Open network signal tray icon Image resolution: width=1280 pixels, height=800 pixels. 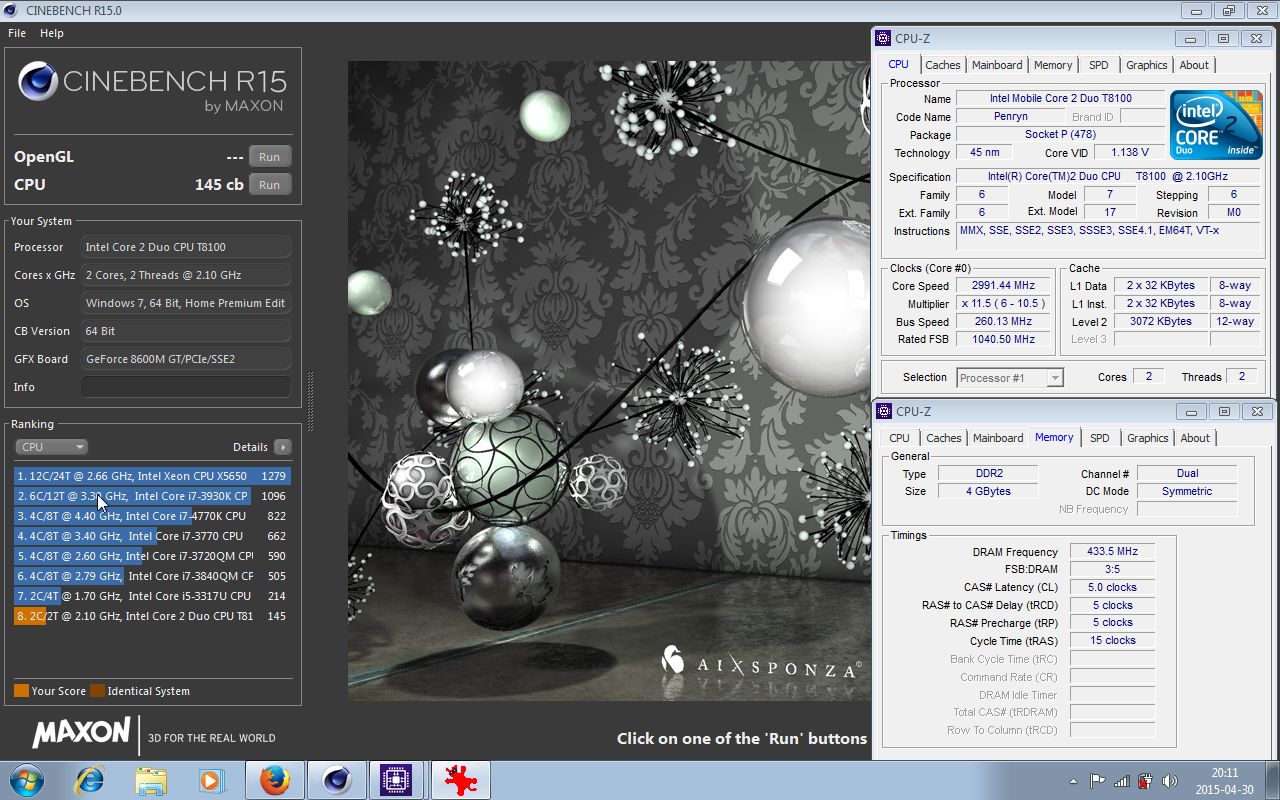click(x=1121, y=781)
